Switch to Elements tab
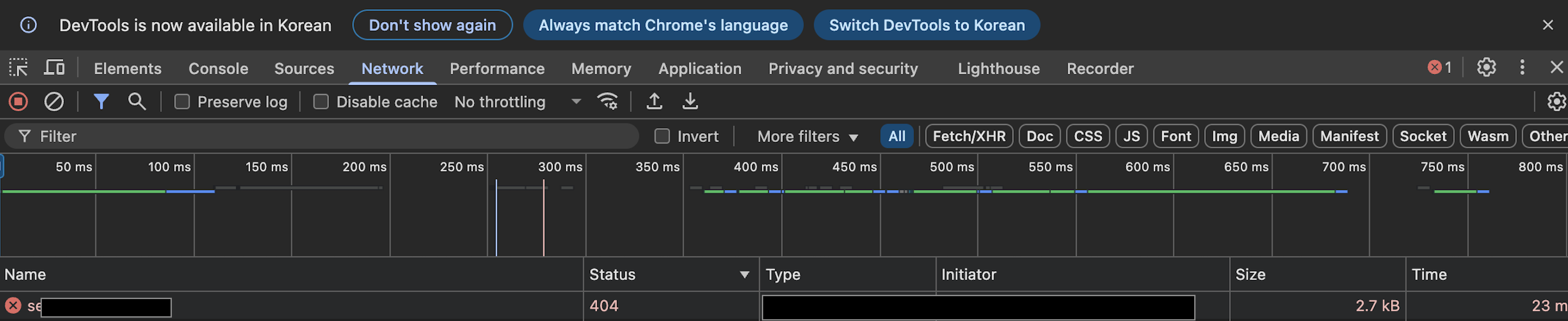 pyautogui.click(x=128, y=68)
